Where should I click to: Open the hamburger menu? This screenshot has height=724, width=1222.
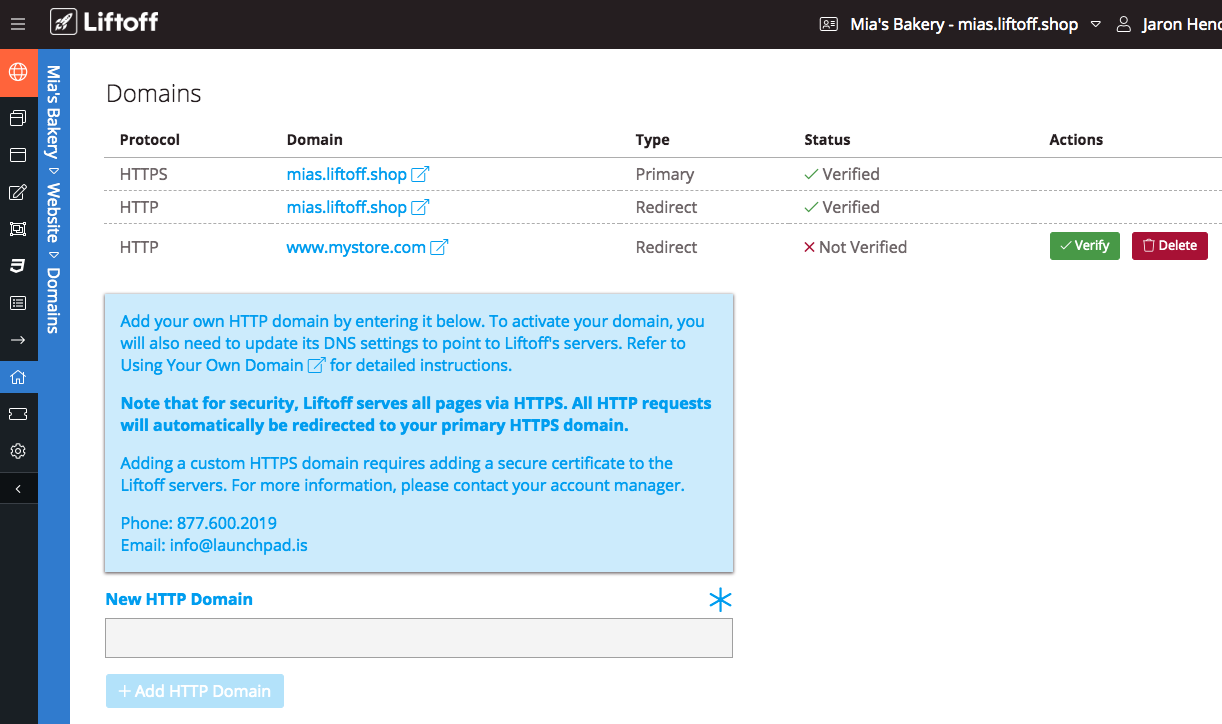(x=18, y=24)
